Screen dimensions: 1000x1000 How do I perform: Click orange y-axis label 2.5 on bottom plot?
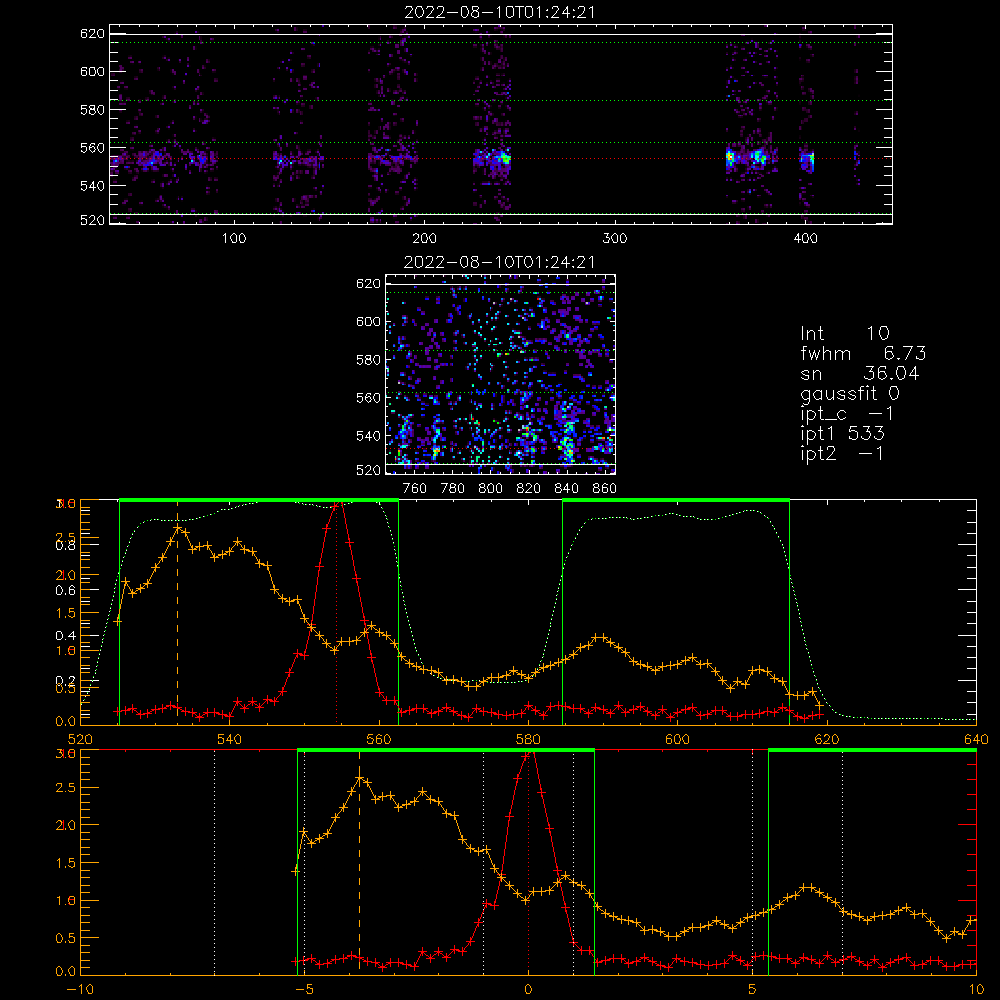66,788
